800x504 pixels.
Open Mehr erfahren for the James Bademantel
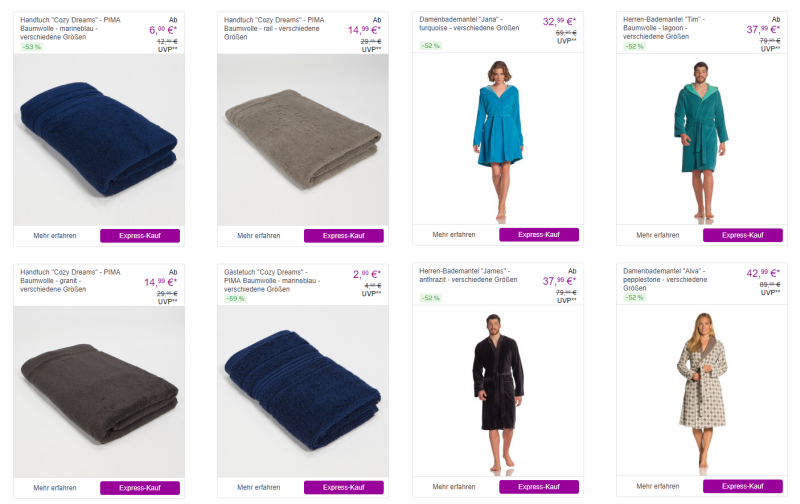coord(453,486)
